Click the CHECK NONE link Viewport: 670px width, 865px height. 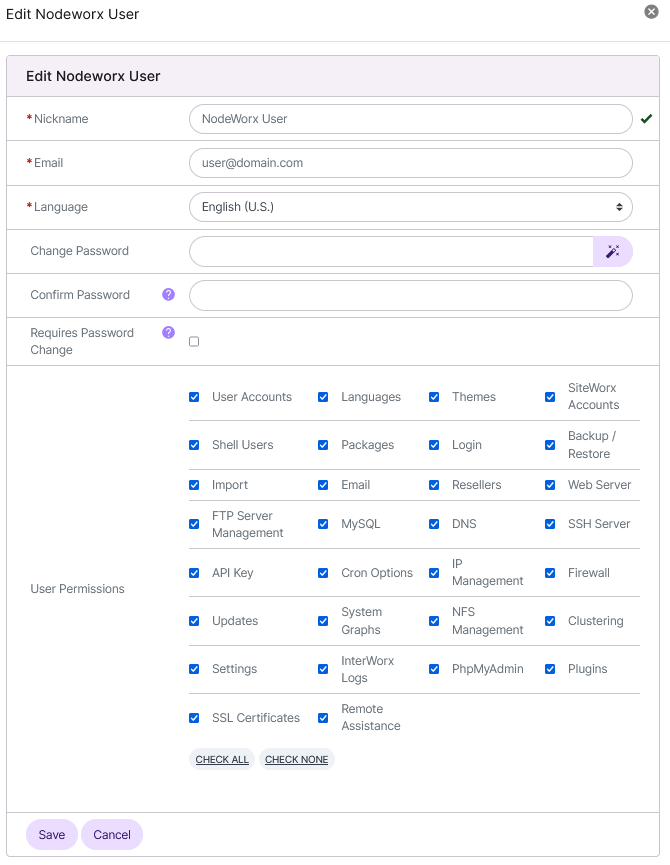click(296, 759)
